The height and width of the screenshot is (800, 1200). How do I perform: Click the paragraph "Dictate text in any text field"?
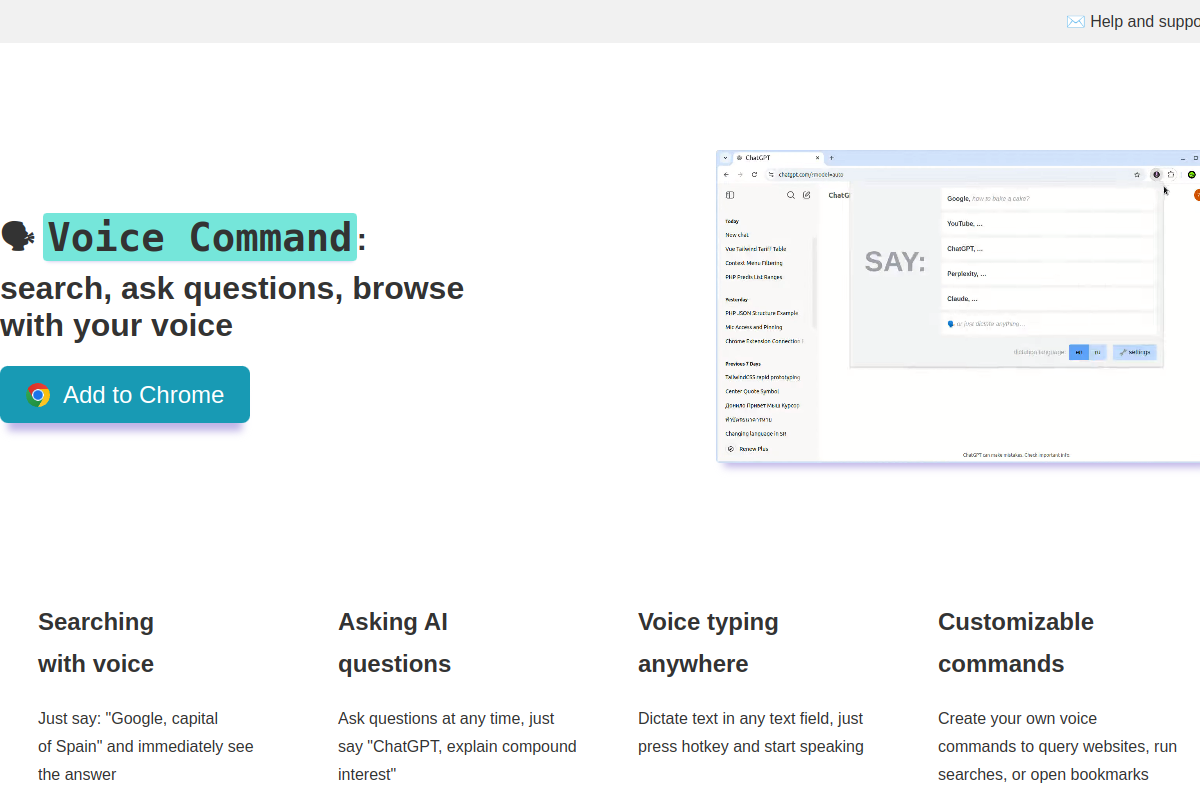pos(751,732)
